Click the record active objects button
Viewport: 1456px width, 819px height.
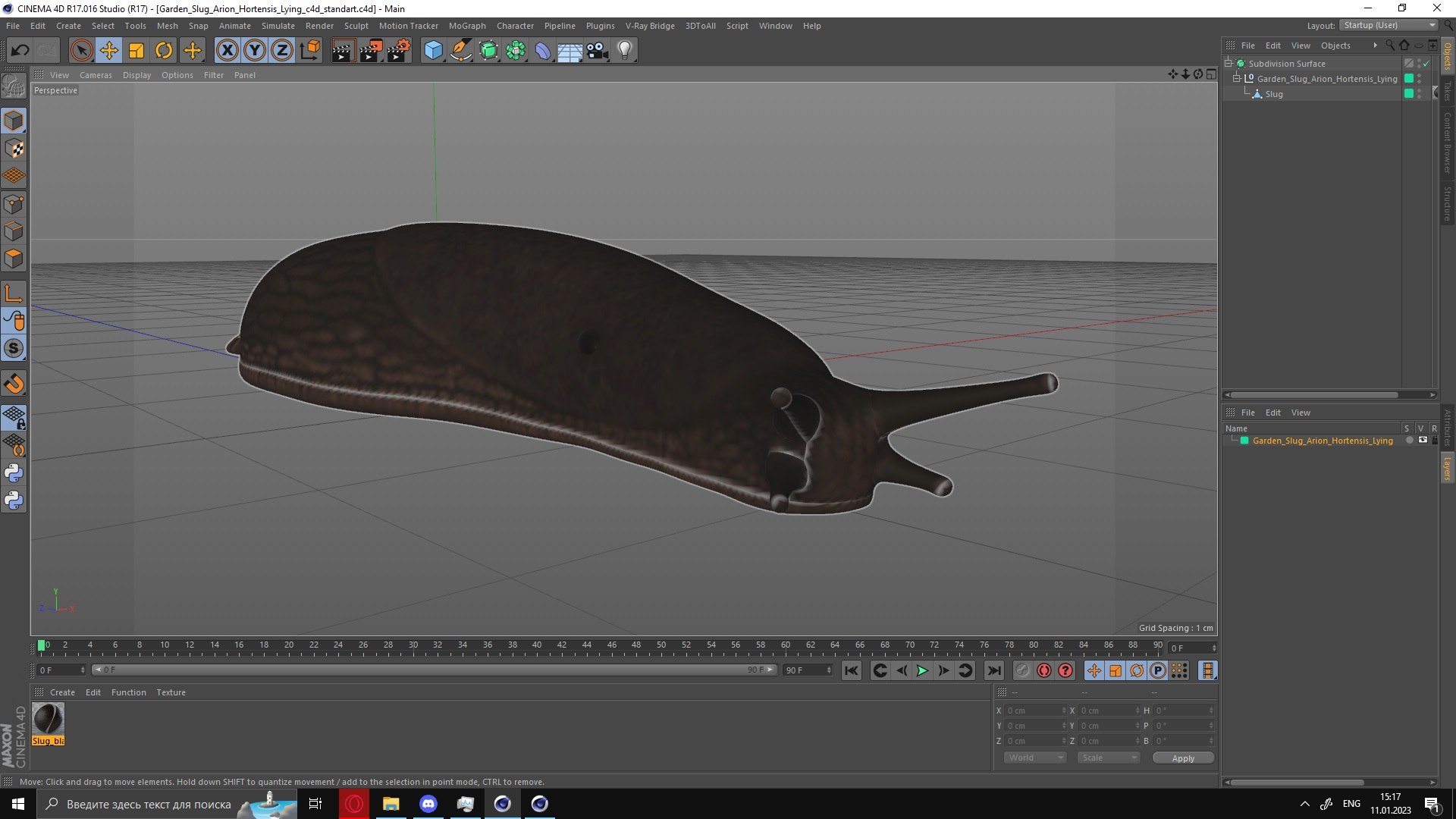click(1022, 670)
